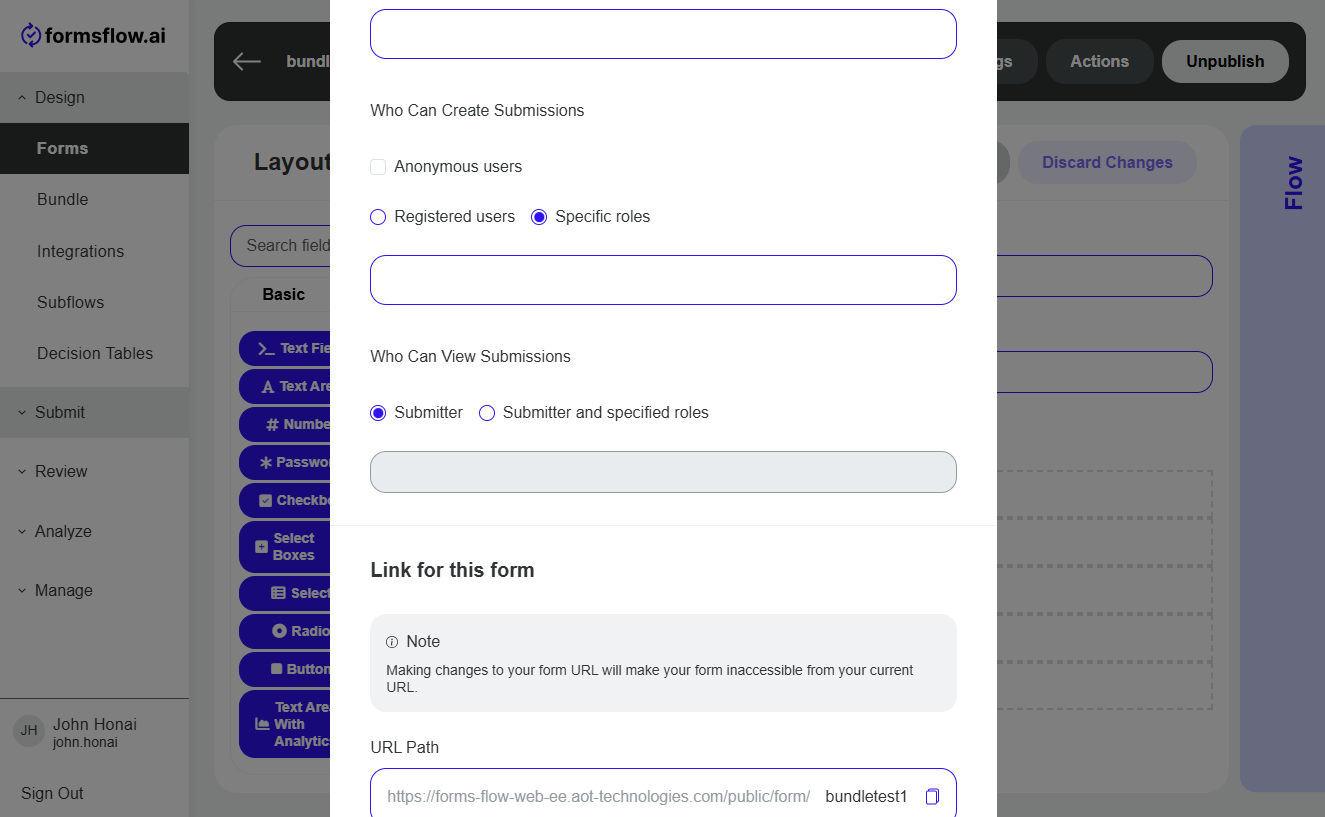Click the back arrow icon in header
Image resolution: width=1325 pixels, height=817 pixels.
tap(247, 61)
